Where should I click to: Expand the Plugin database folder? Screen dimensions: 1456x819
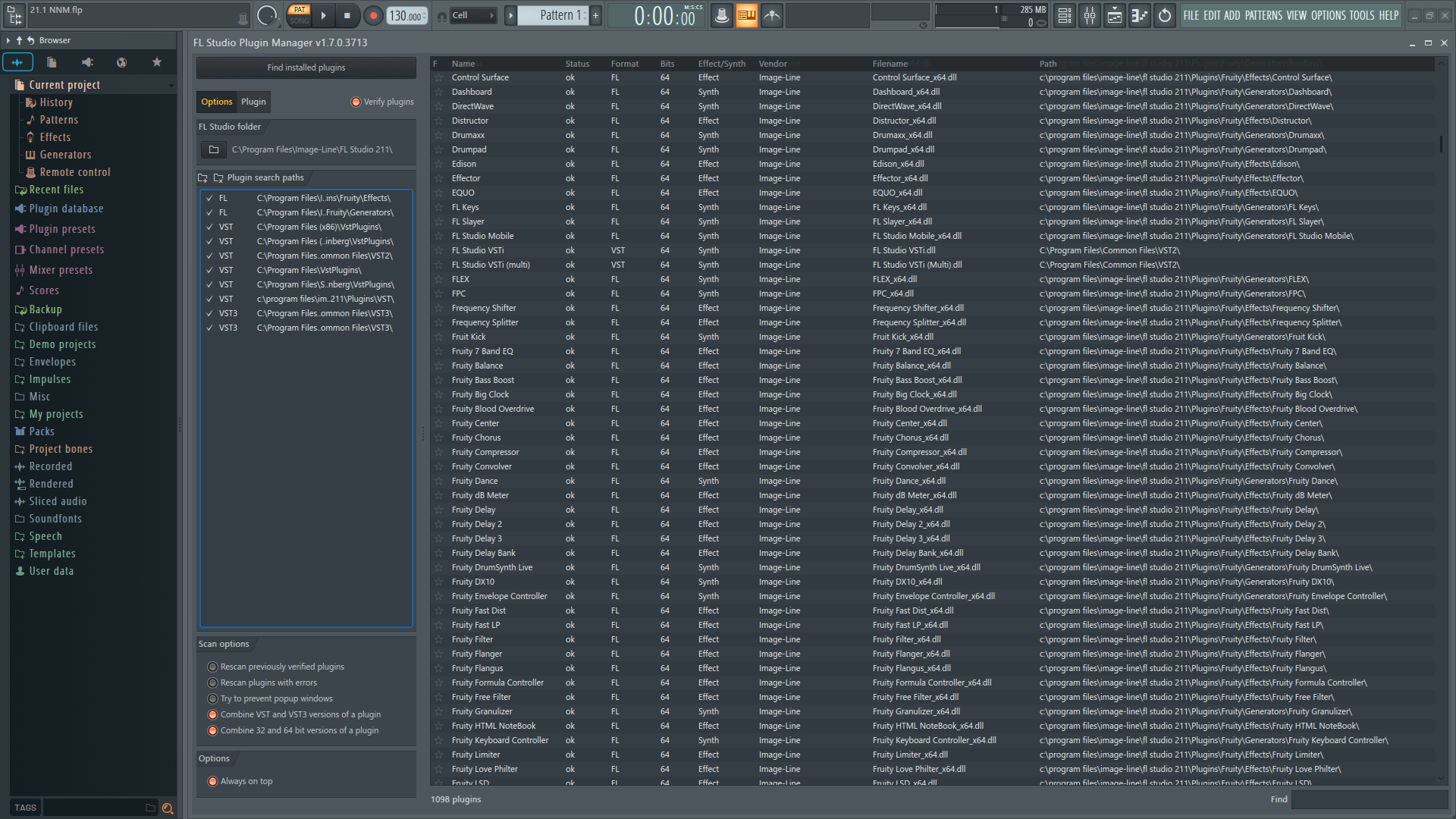point(60,209)
